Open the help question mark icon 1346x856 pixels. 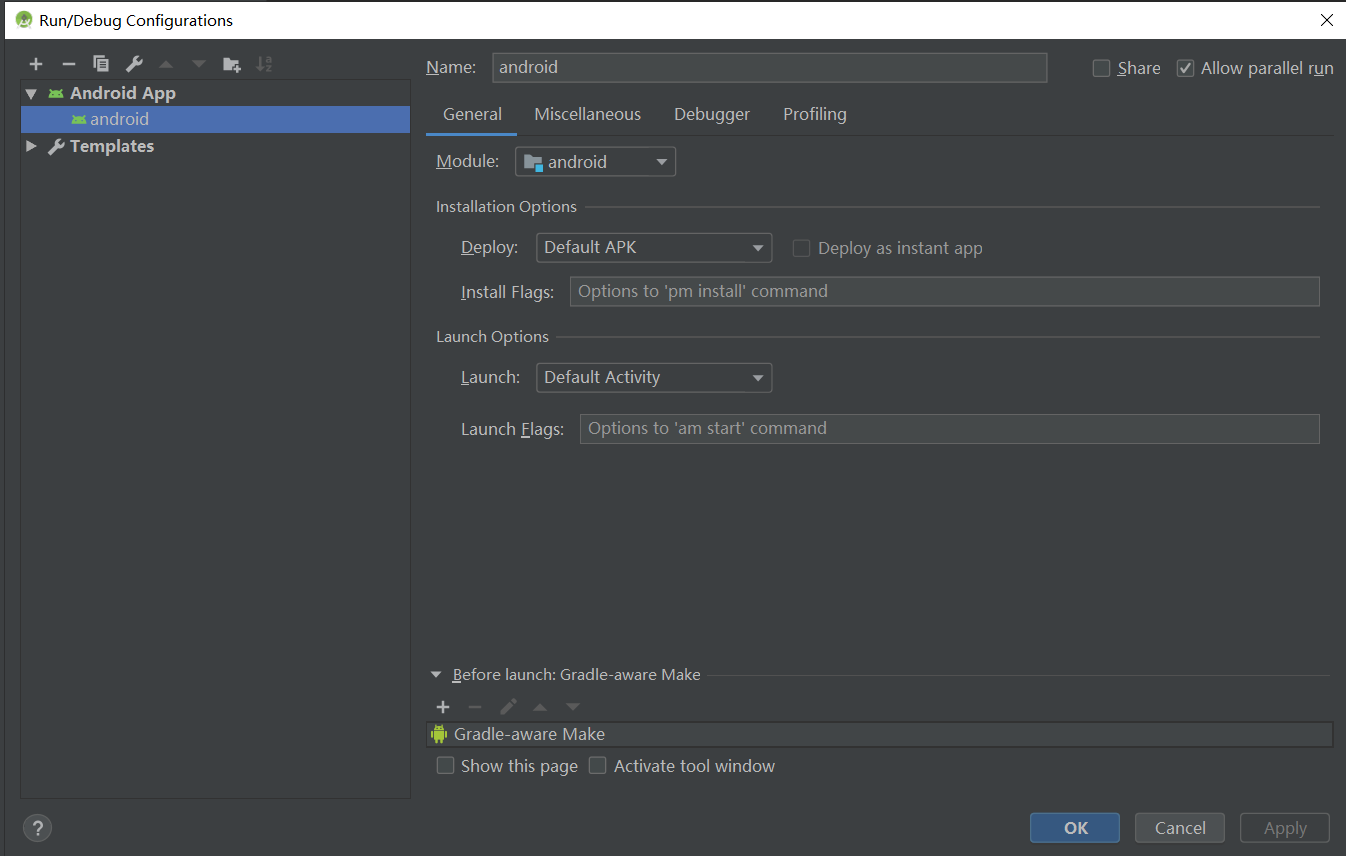point(37,828)
